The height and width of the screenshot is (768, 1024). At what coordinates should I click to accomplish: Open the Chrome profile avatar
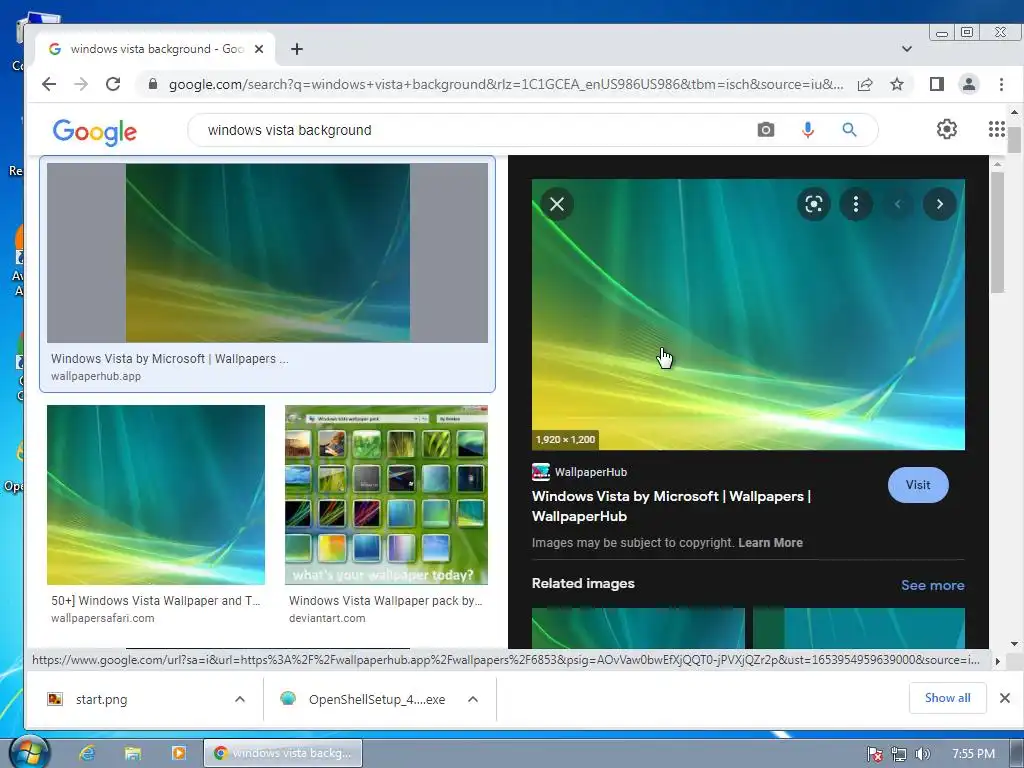click(968, 84)
